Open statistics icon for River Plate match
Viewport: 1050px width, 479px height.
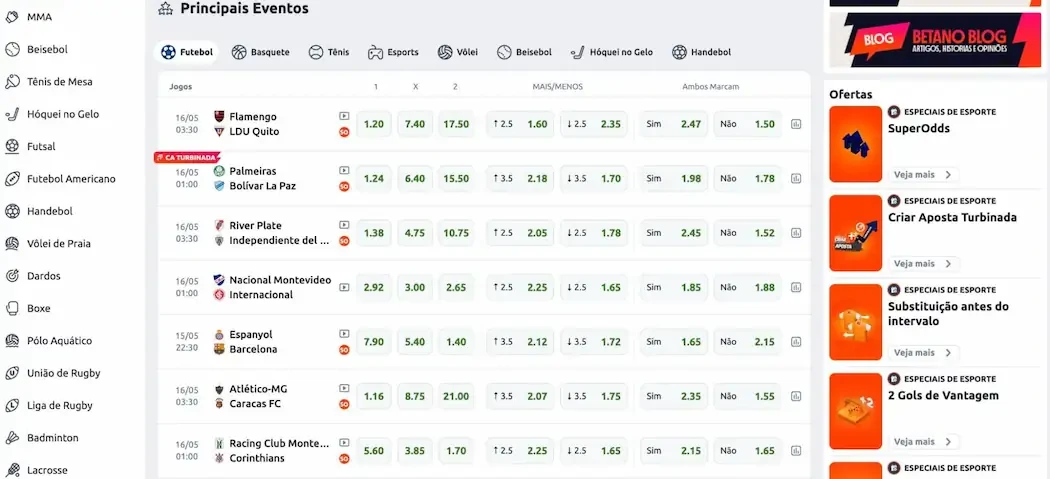[x=796, y=233]
